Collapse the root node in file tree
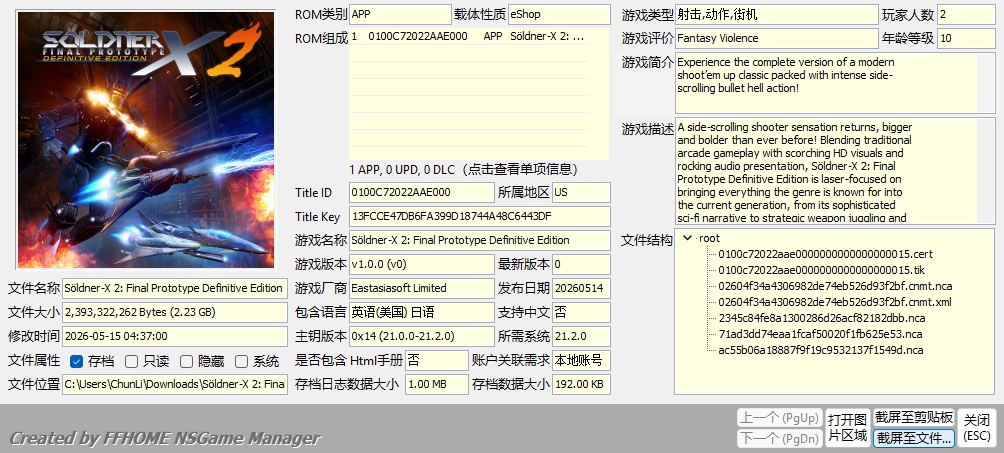Screen dimensions: 1004x453 (688, 238)
